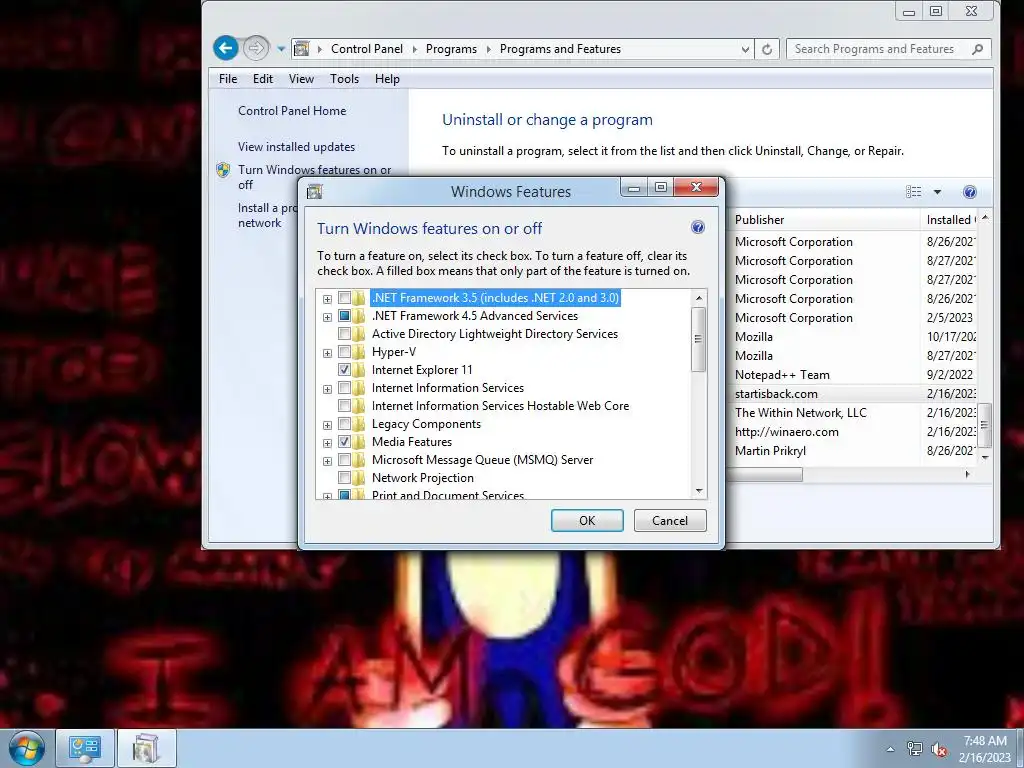Enable Legacy Components checkbox
1024x768 pixels.
coord(344,424)
